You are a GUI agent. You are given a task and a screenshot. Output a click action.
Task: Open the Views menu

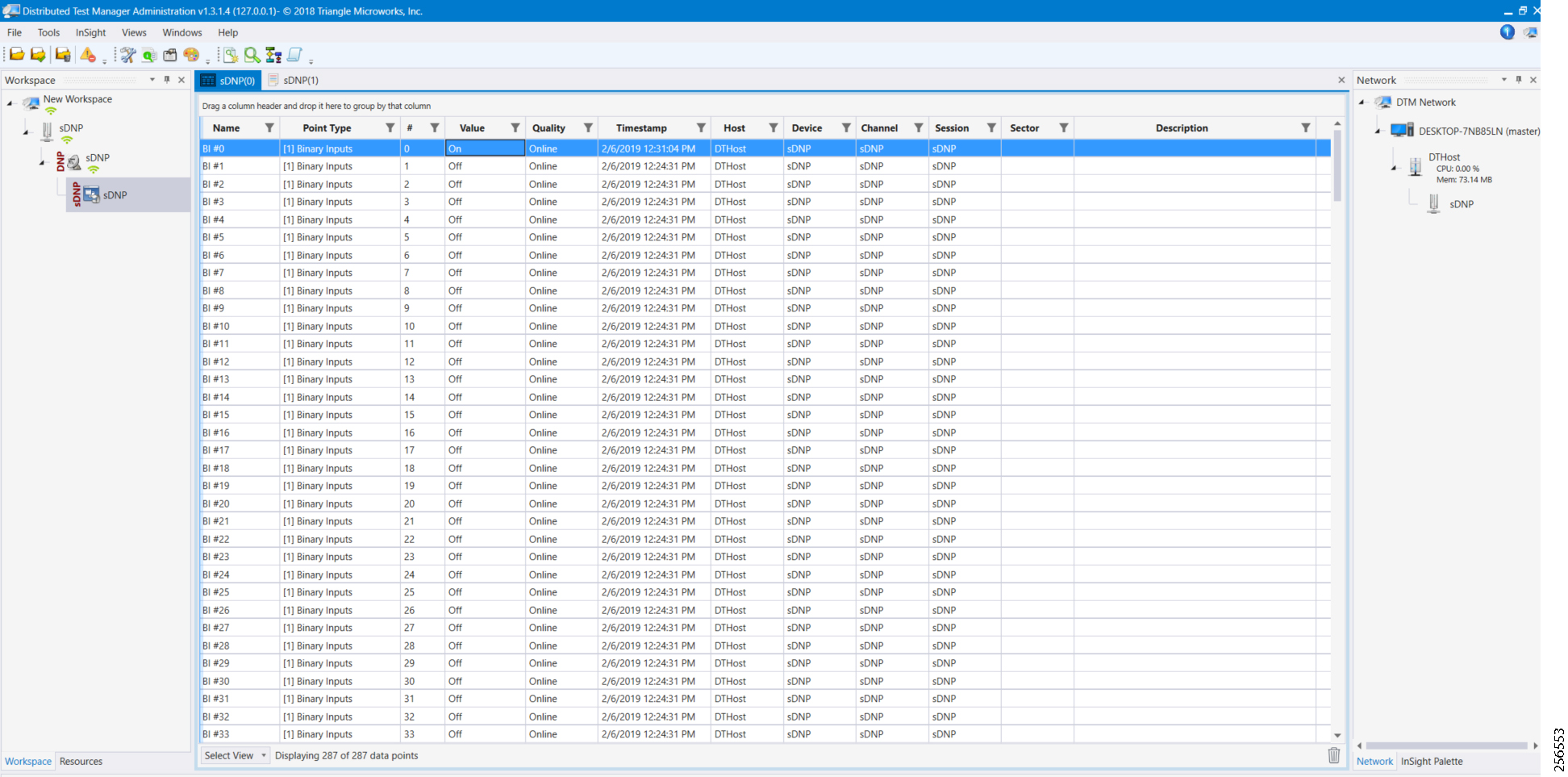134,32
